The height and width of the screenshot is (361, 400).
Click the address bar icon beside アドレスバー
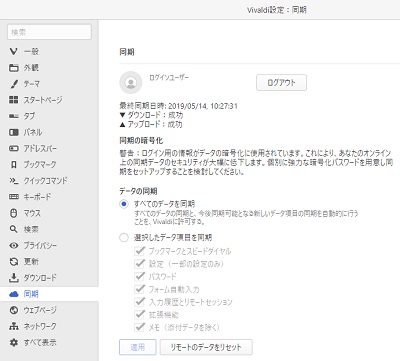[x=14, y=148]
